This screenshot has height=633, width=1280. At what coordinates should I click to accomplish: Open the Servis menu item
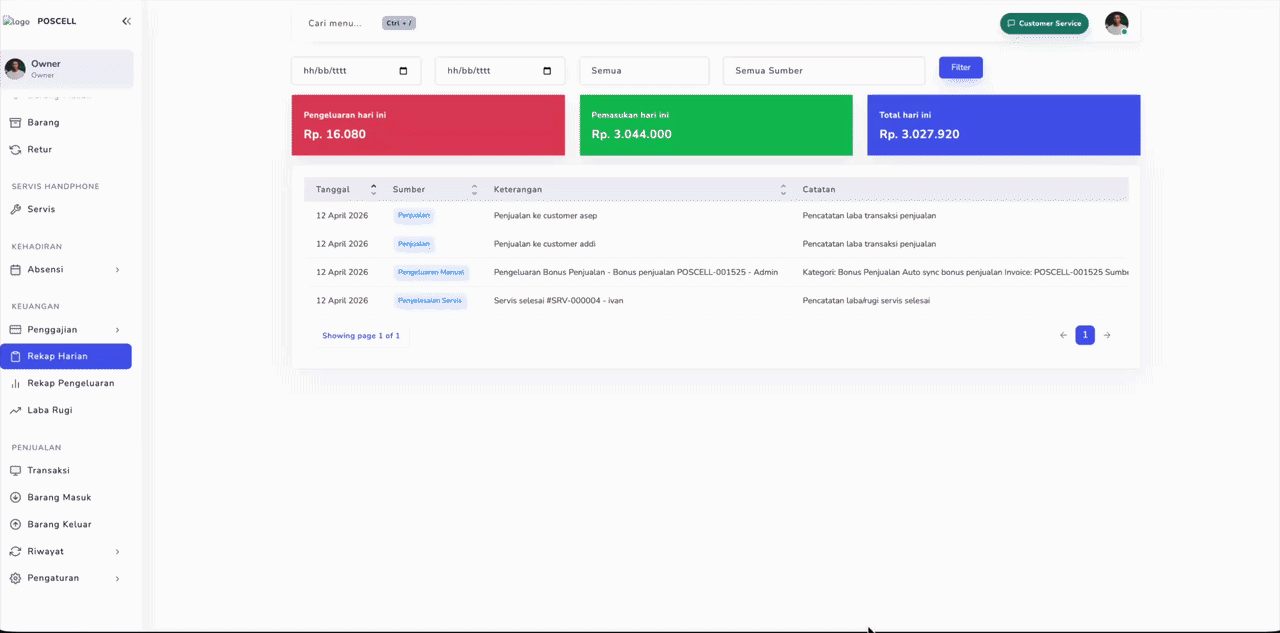pyautogui.click(x=66, y=210)
